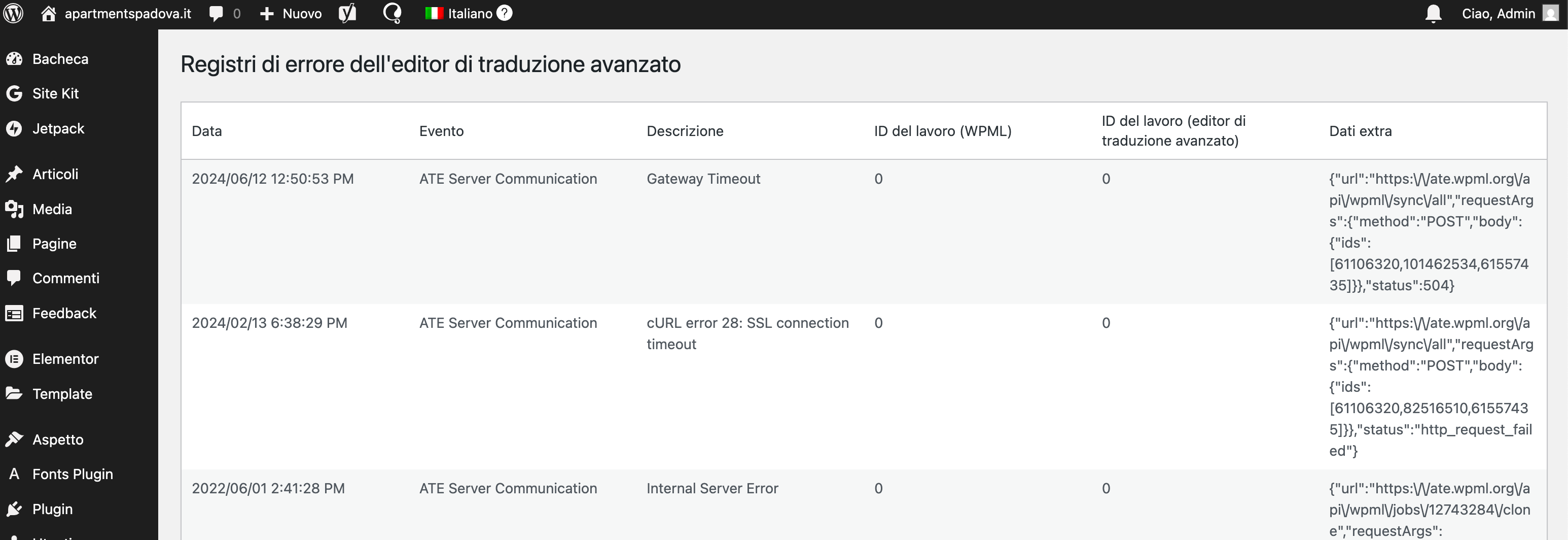Open the Jetpack sidebar menu

[58, 128]
